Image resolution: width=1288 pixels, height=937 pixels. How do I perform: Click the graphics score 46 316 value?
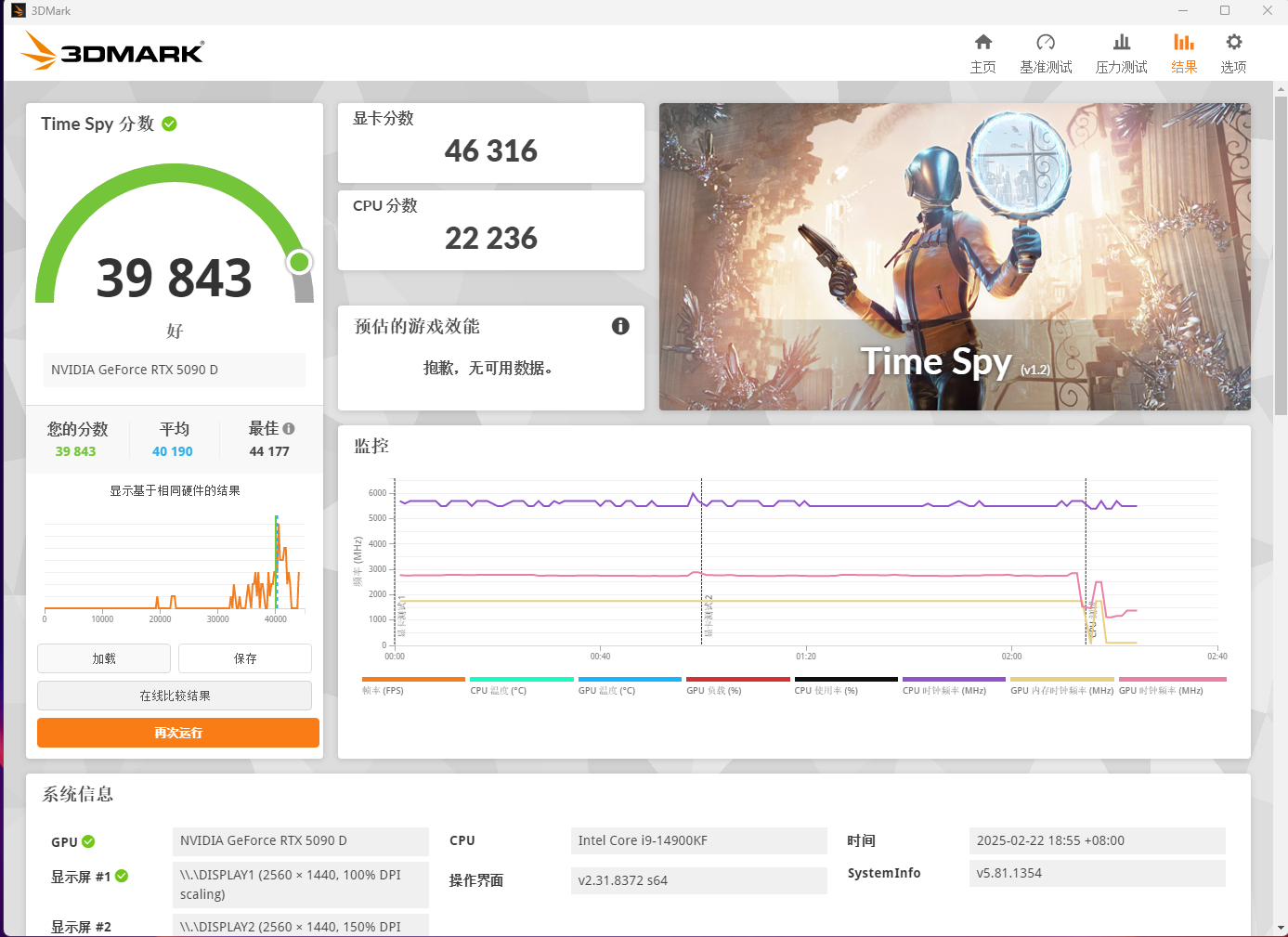pos(491,150)
